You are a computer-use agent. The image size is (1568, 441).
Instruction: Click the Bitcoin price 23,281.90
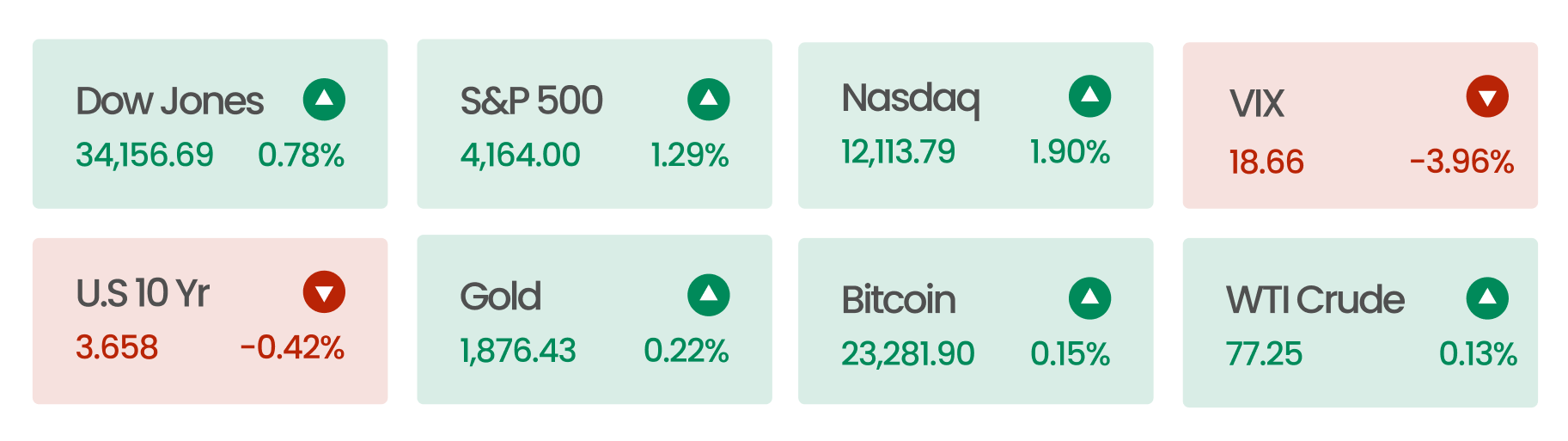[908, 353]
